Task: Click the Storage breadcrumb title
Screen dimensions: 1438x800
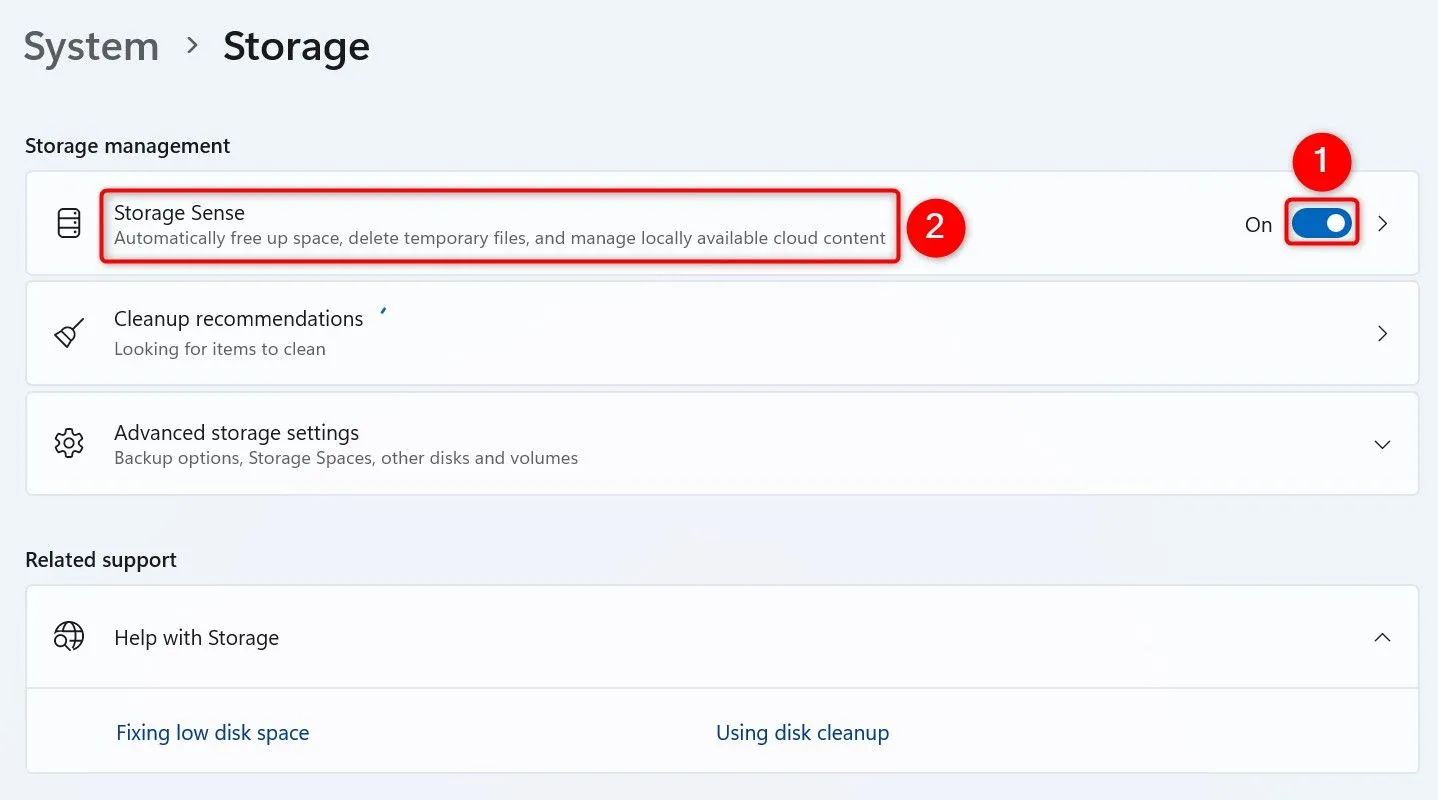Action: coord(295,46)
